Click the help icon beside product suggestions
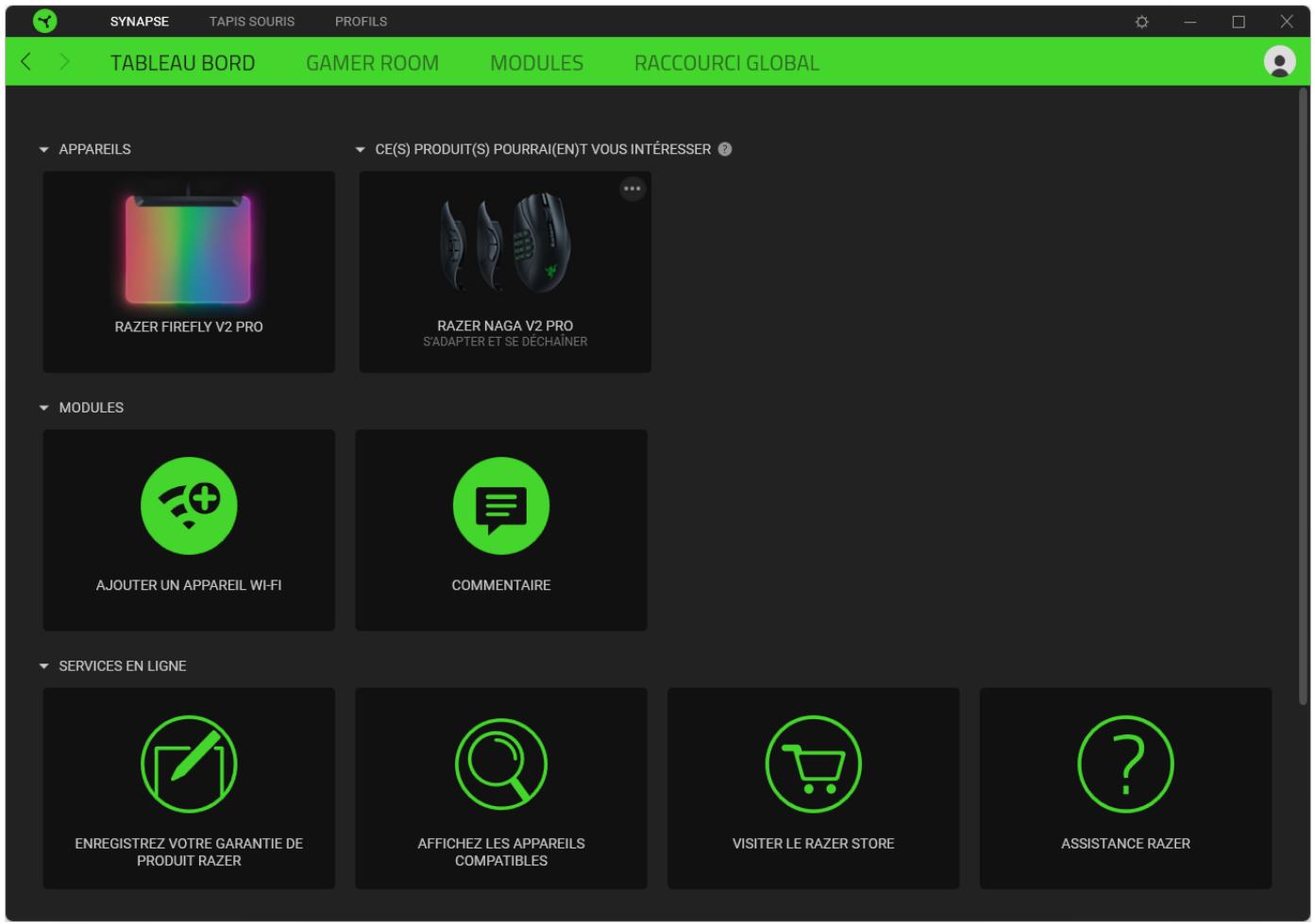Screen dimensions: 1315x924 coord(724,149)
